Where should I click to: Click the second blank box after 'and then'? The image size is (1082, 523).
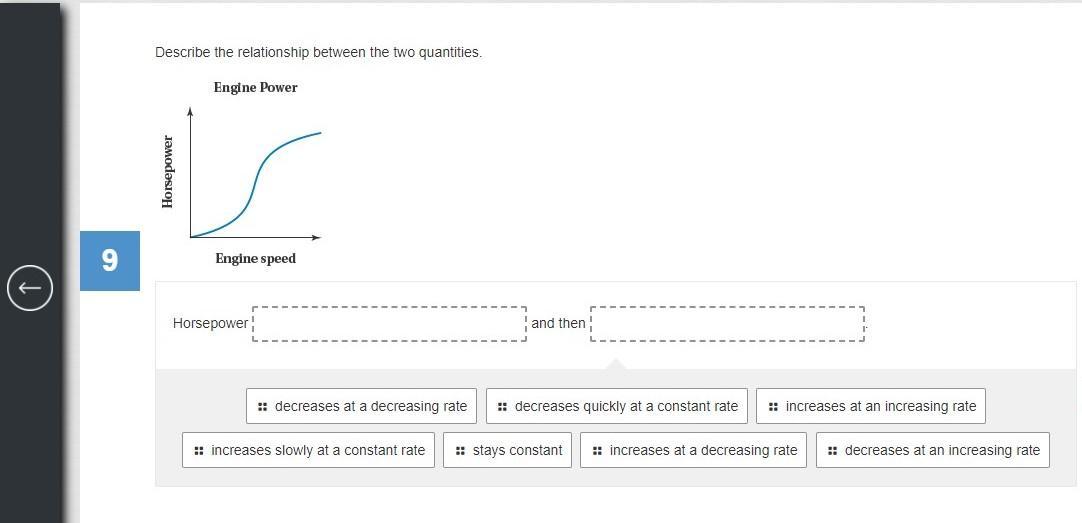point(727,324)
